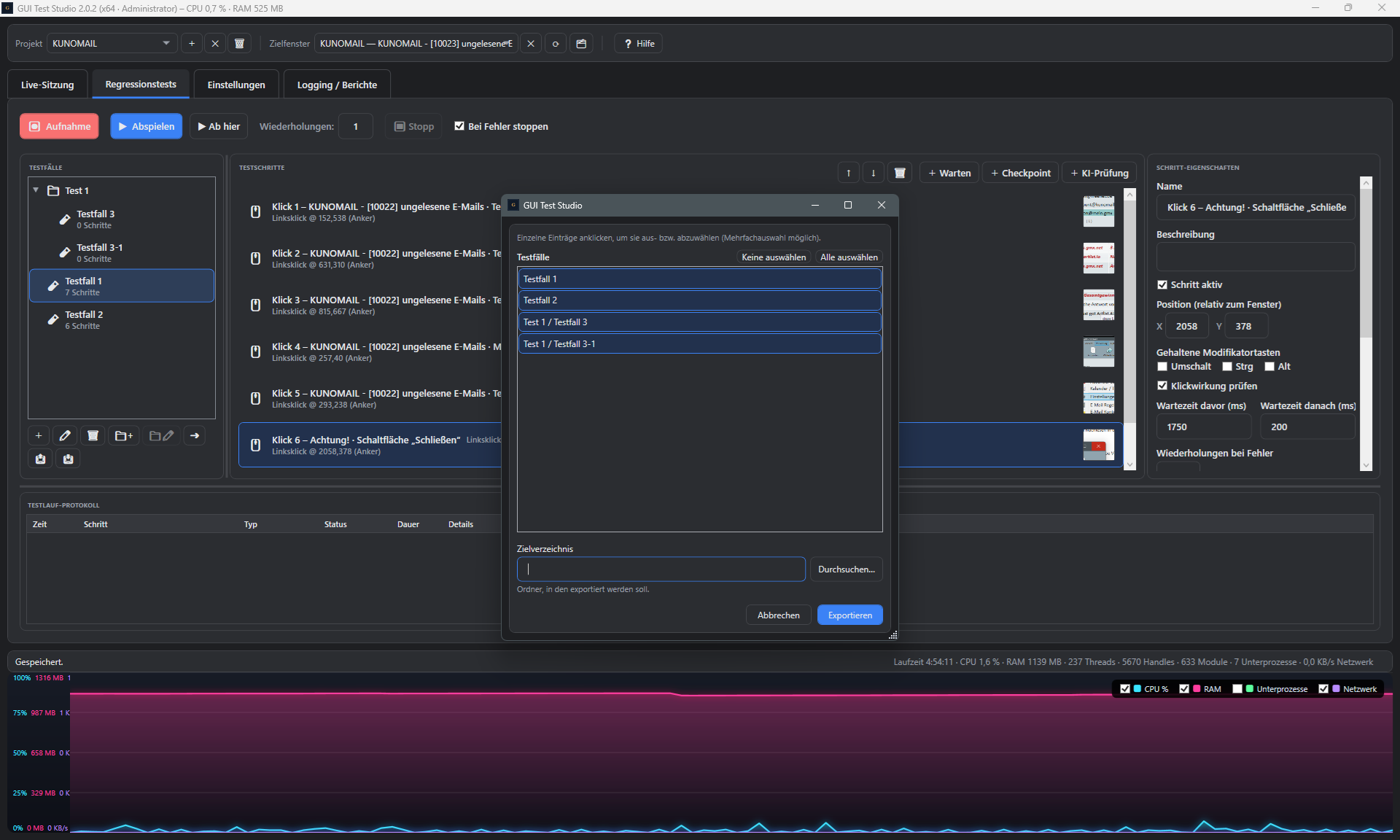1400x840 pixels.
Task: Click thumbnail of Klick 4 step
Action: pos(1098,352)
